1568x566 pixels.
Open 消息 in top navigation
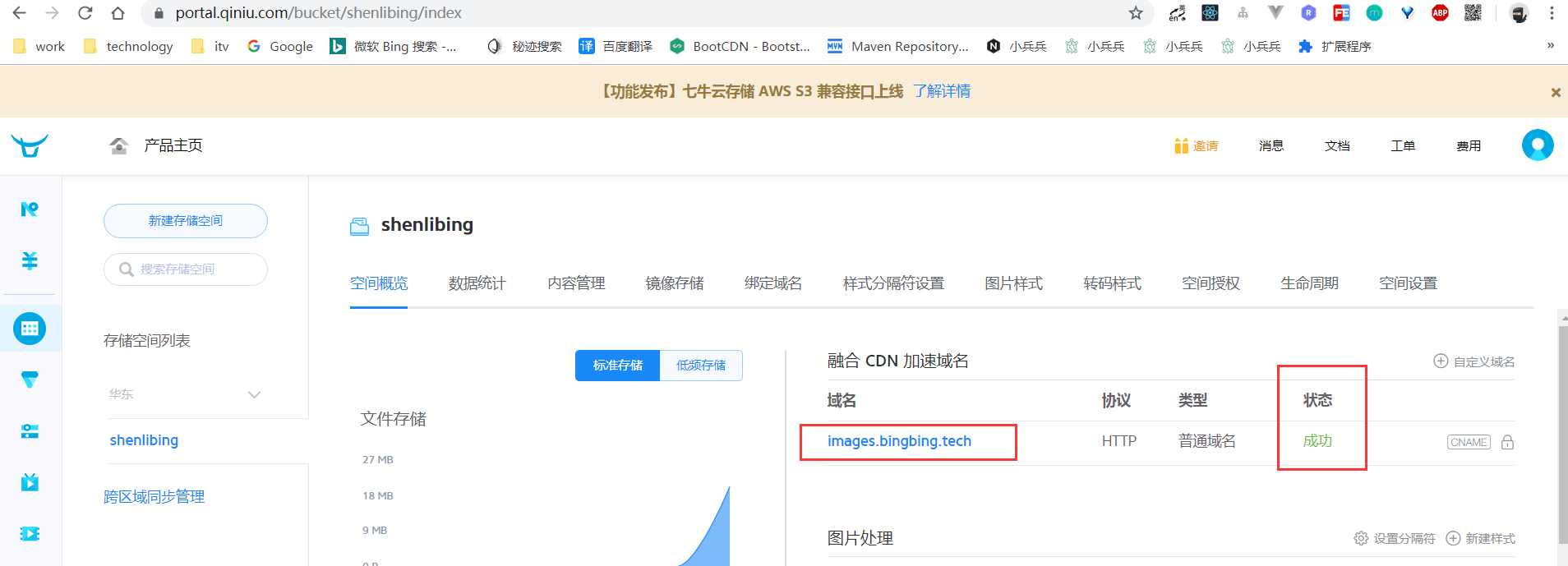(x=1271, y=145)
